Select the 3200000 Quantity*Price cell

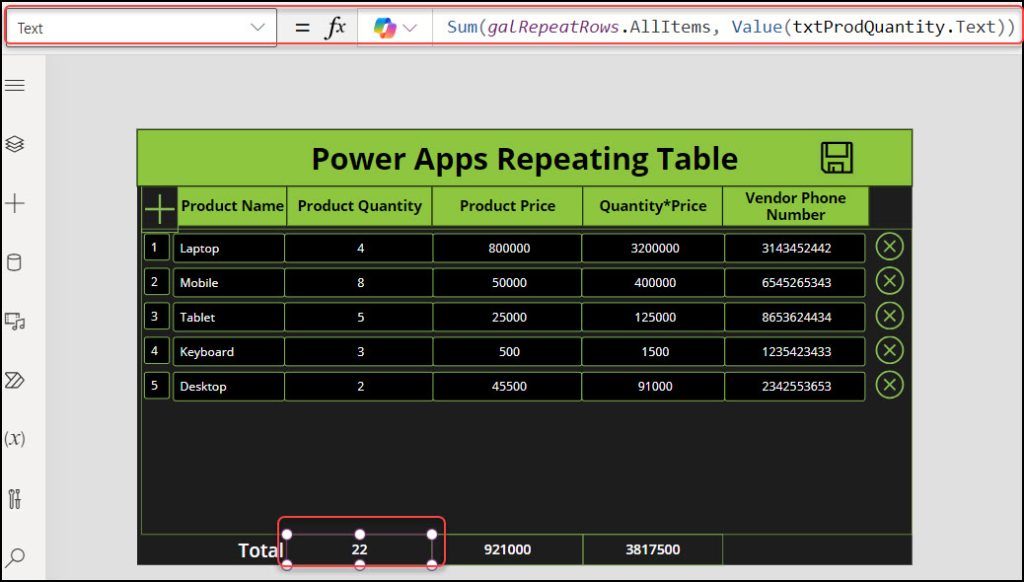pos(653,248)
